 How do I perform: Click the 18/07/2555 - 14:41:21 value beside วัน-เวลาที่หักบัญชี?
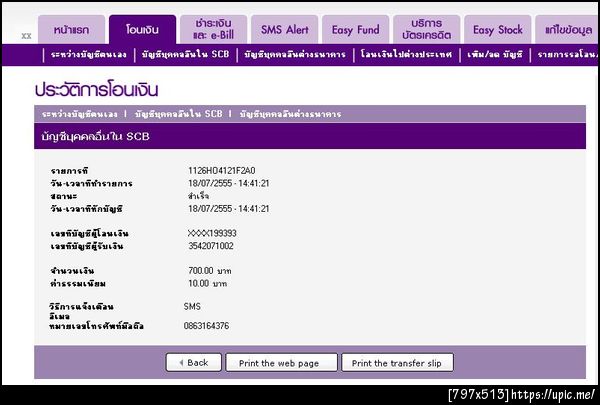[x=228, y=209]
